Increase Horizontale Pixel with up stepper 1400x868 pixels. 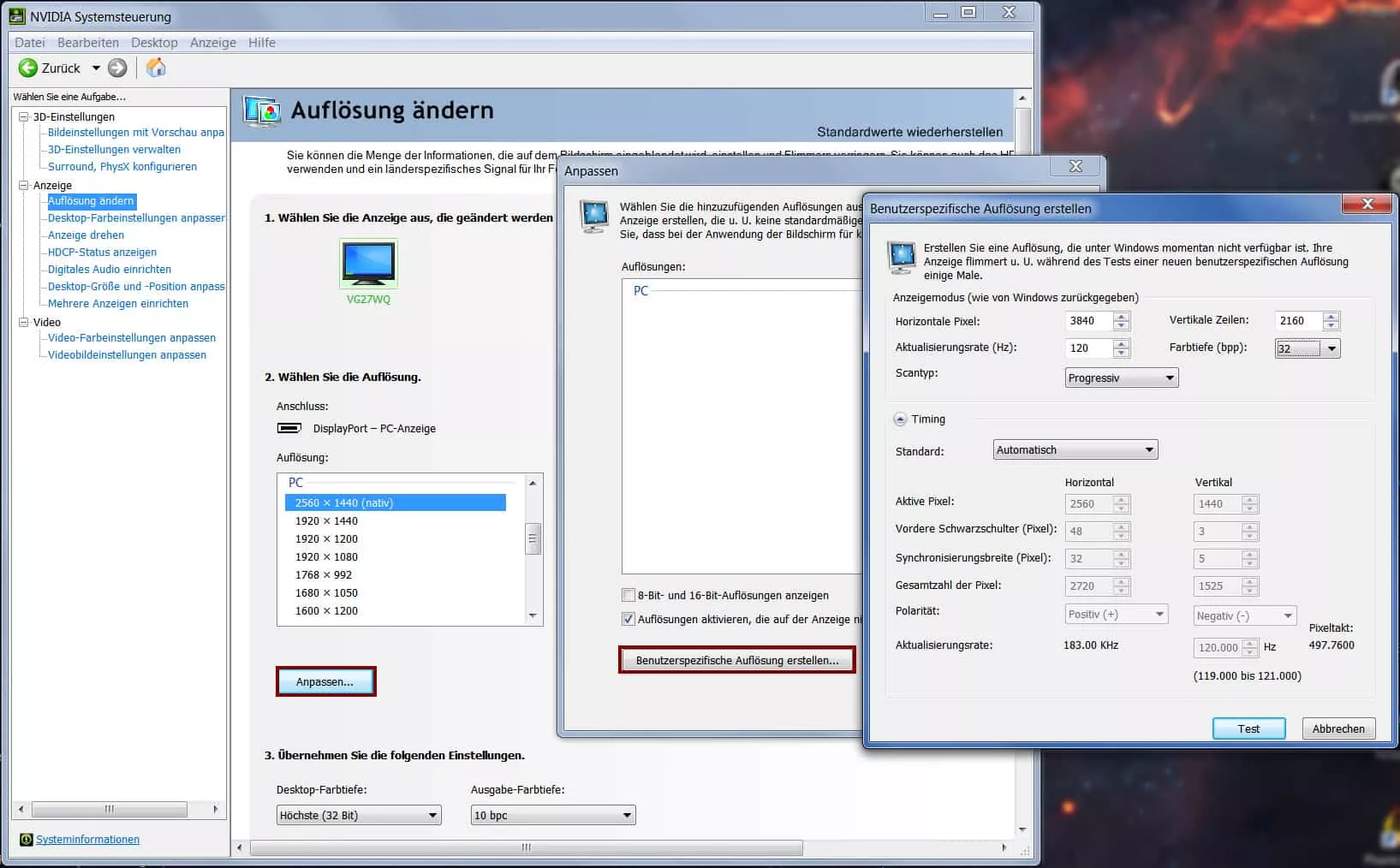(1122, 317)
